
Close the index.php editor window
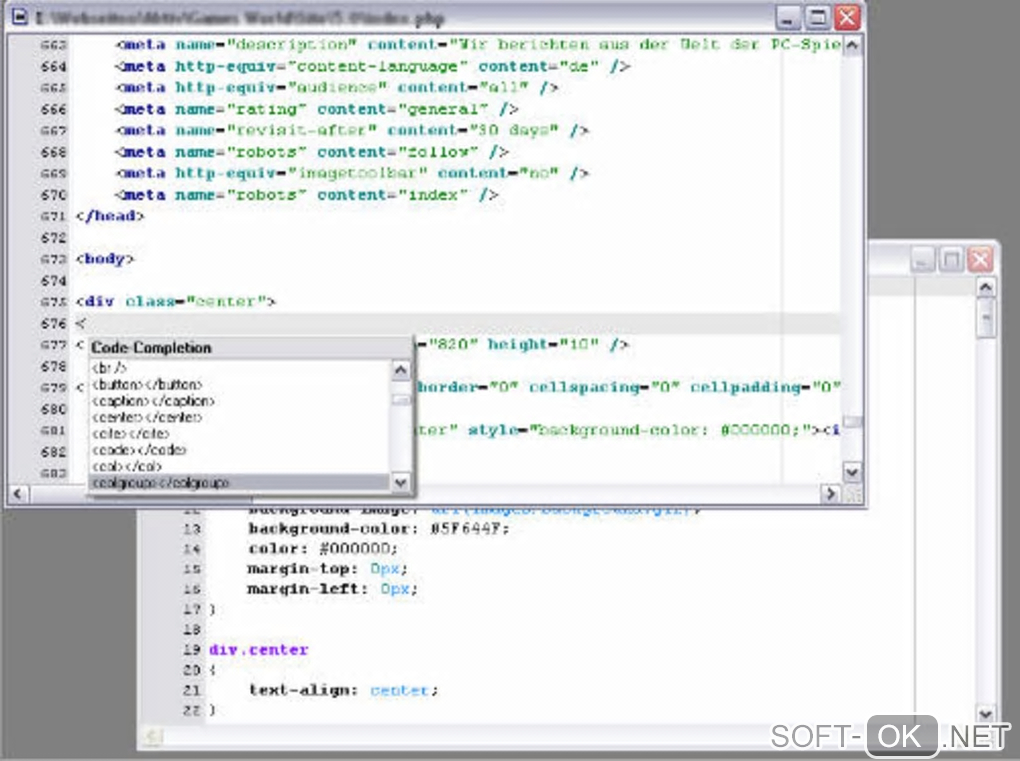pos(848,18)
